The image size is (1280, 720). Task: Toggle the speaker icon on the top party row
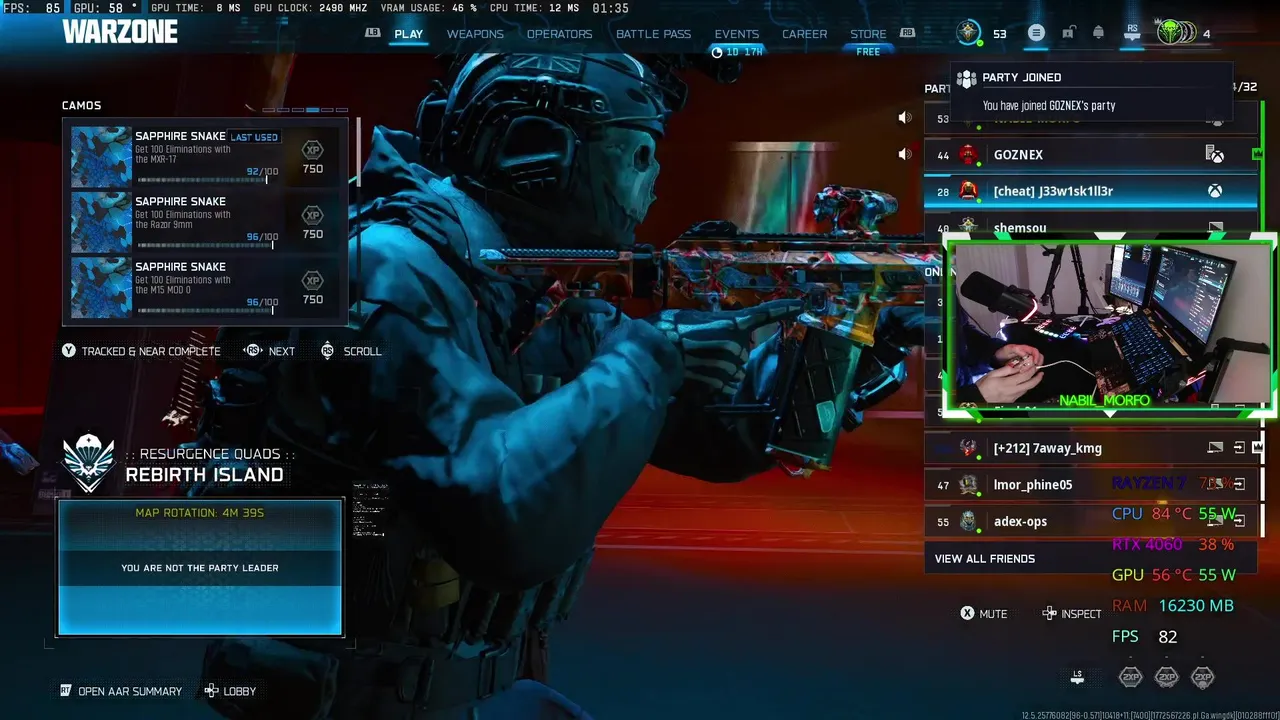coord(905,118)
